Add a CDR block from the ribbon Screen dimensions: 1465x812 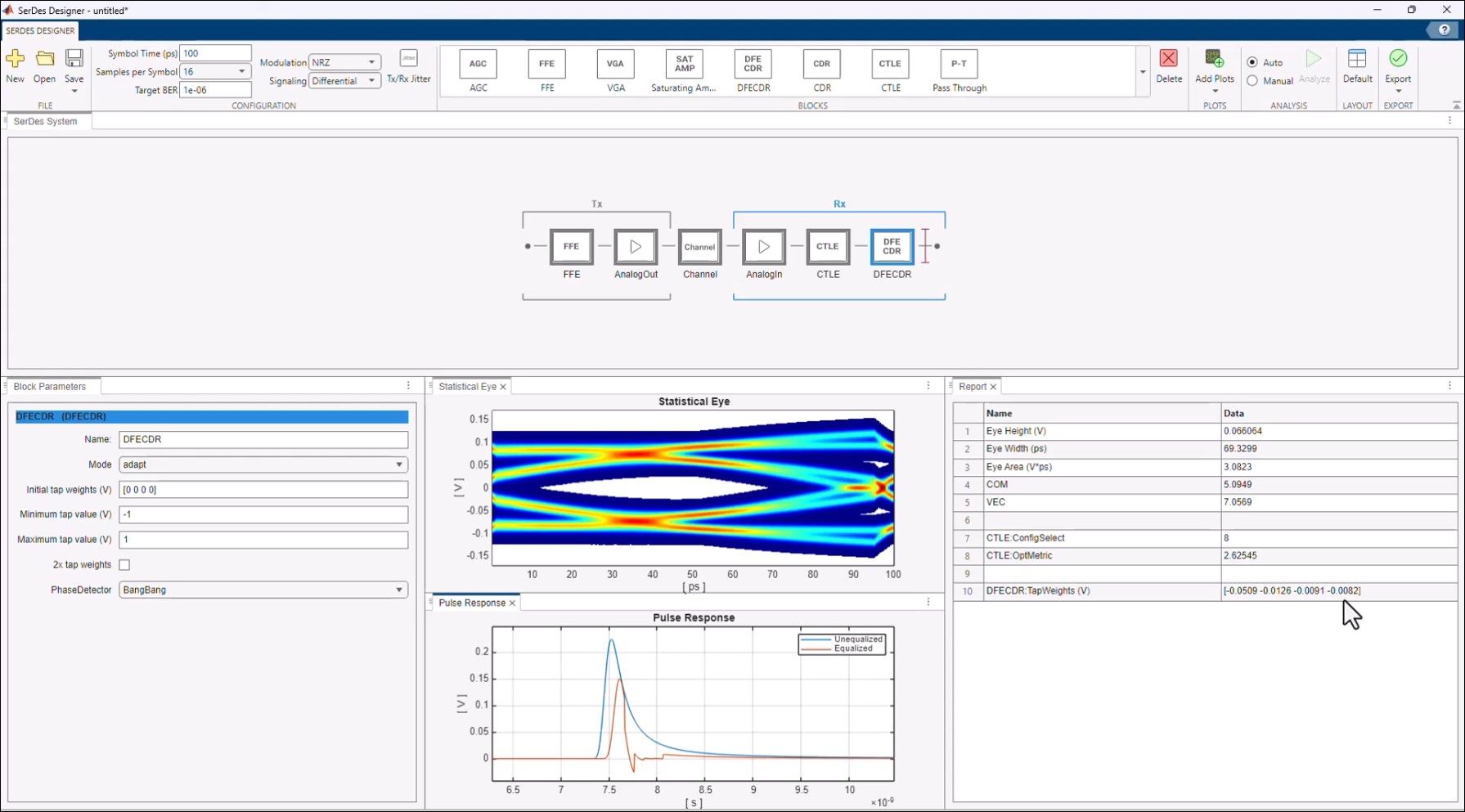coord(820,70)
